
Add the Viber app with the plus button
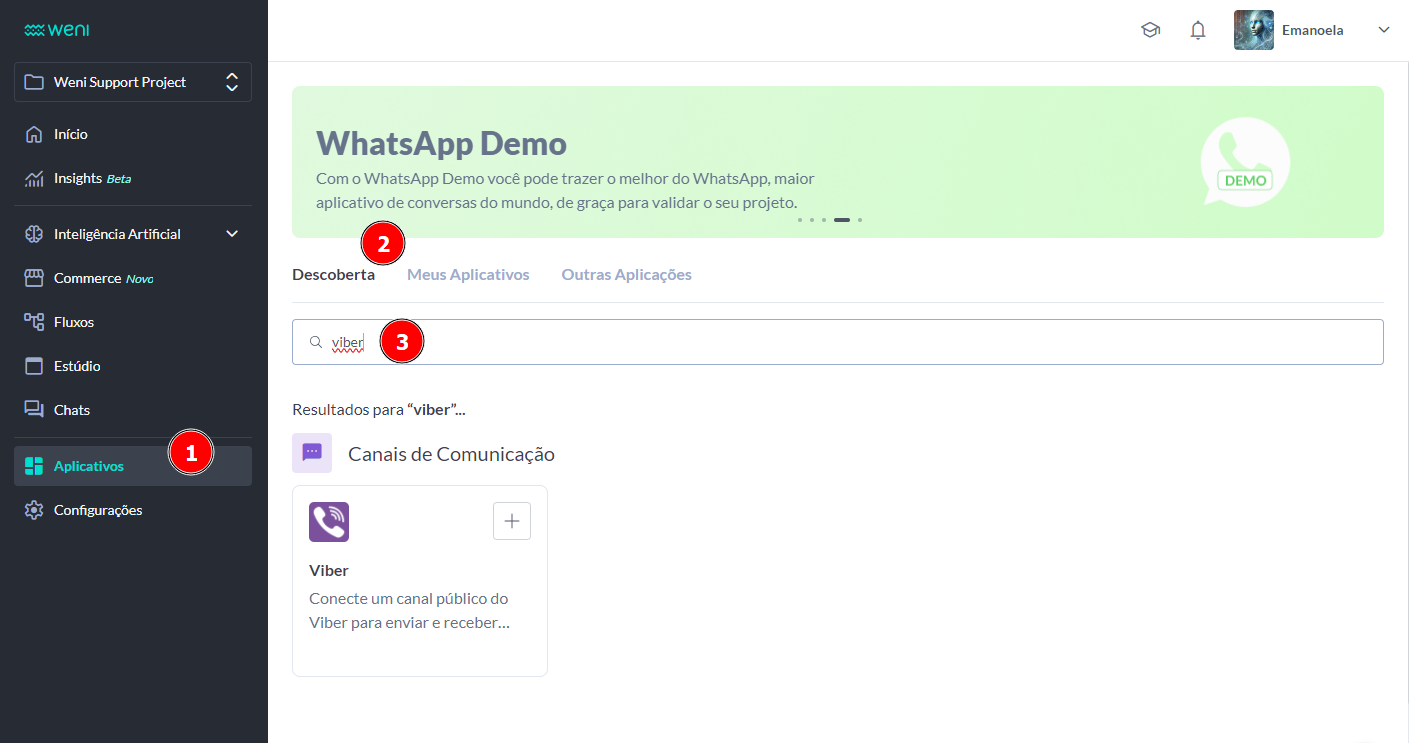pyautogui.click(x=511, y=520)
